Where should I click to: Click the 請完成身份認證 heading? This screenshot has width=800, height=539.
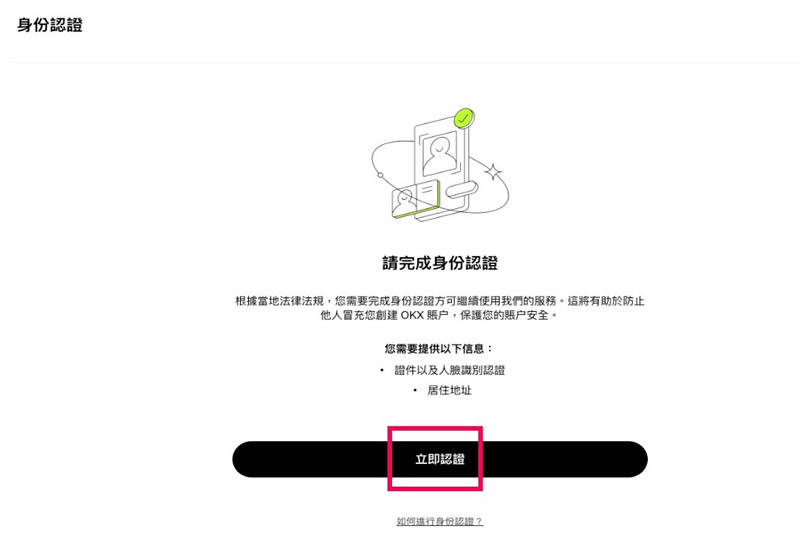pyautogui.click(x=440, y=263)
